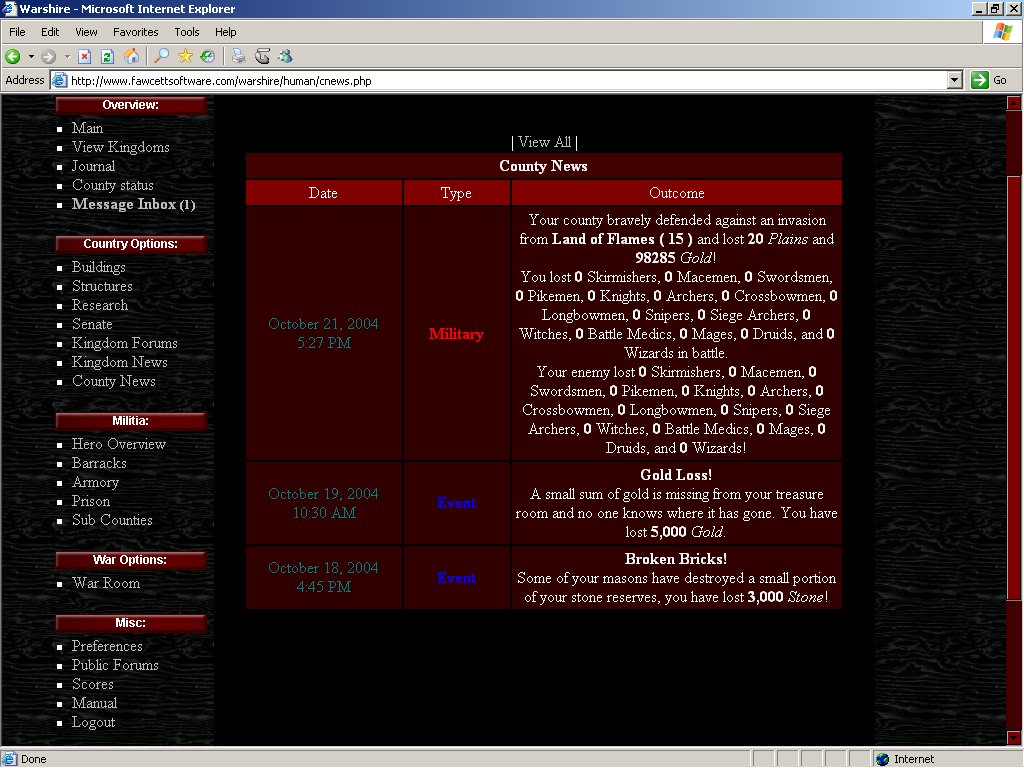The width and height of the screenshot is (1024, 768).
Task: Go to the Home page icon
Action: coord(131,56)
